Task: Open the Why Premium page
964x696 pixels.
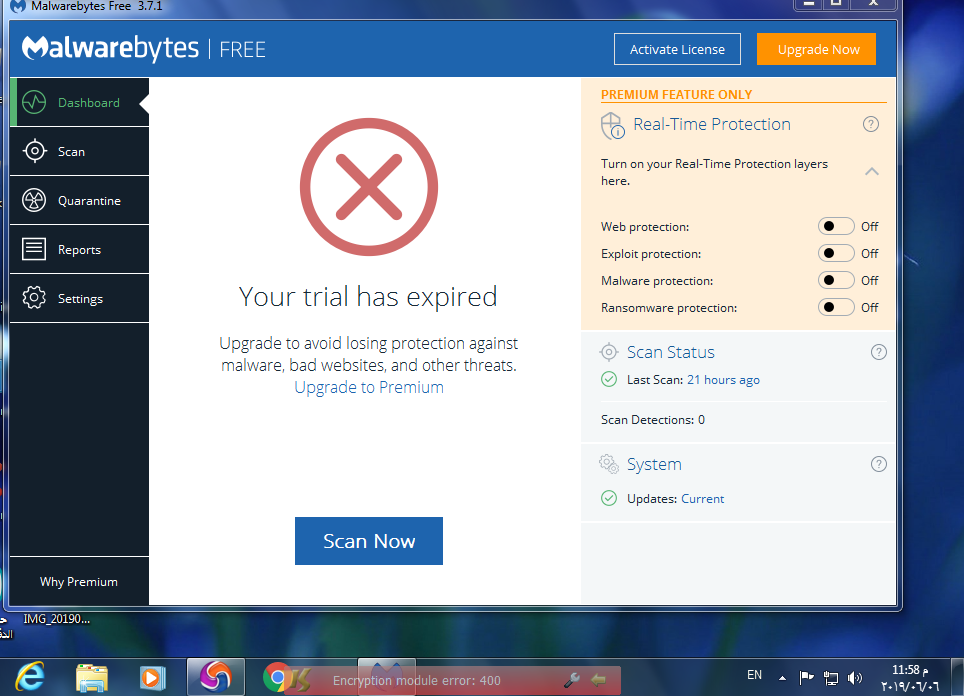Action: point(79,582)
